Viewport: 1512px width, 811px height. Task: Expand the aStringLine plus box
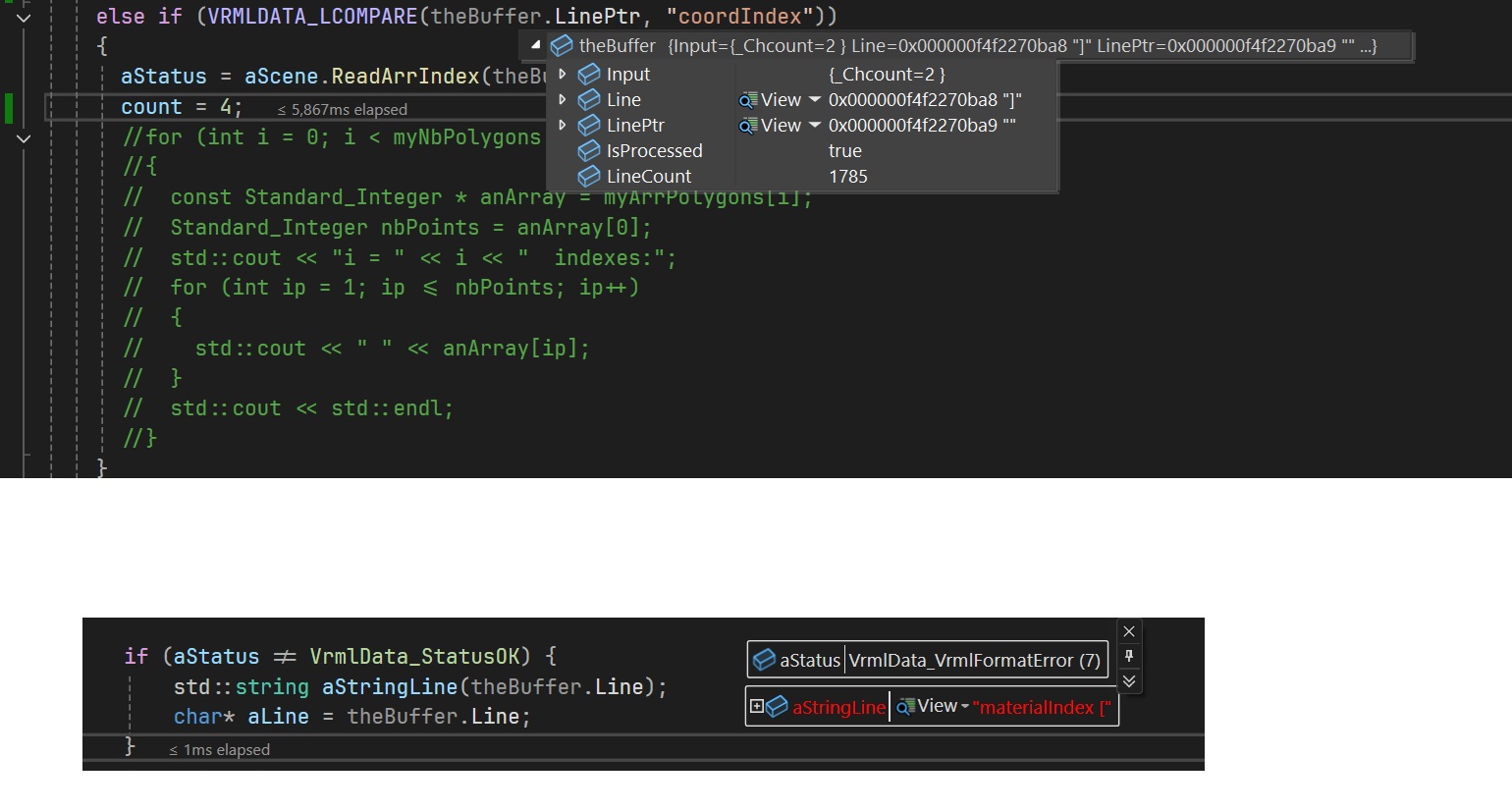pos(756,706)
